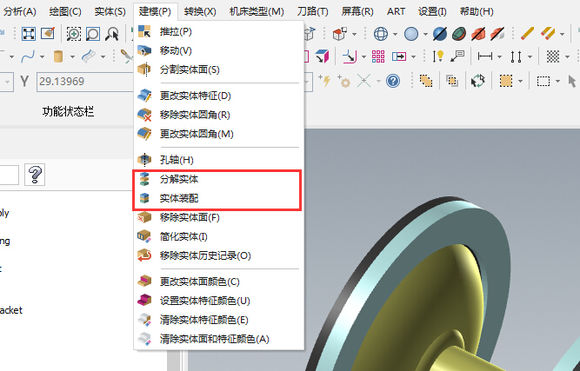
Task: Choose 实体装配 menu entry
Action: pos(218,198)
